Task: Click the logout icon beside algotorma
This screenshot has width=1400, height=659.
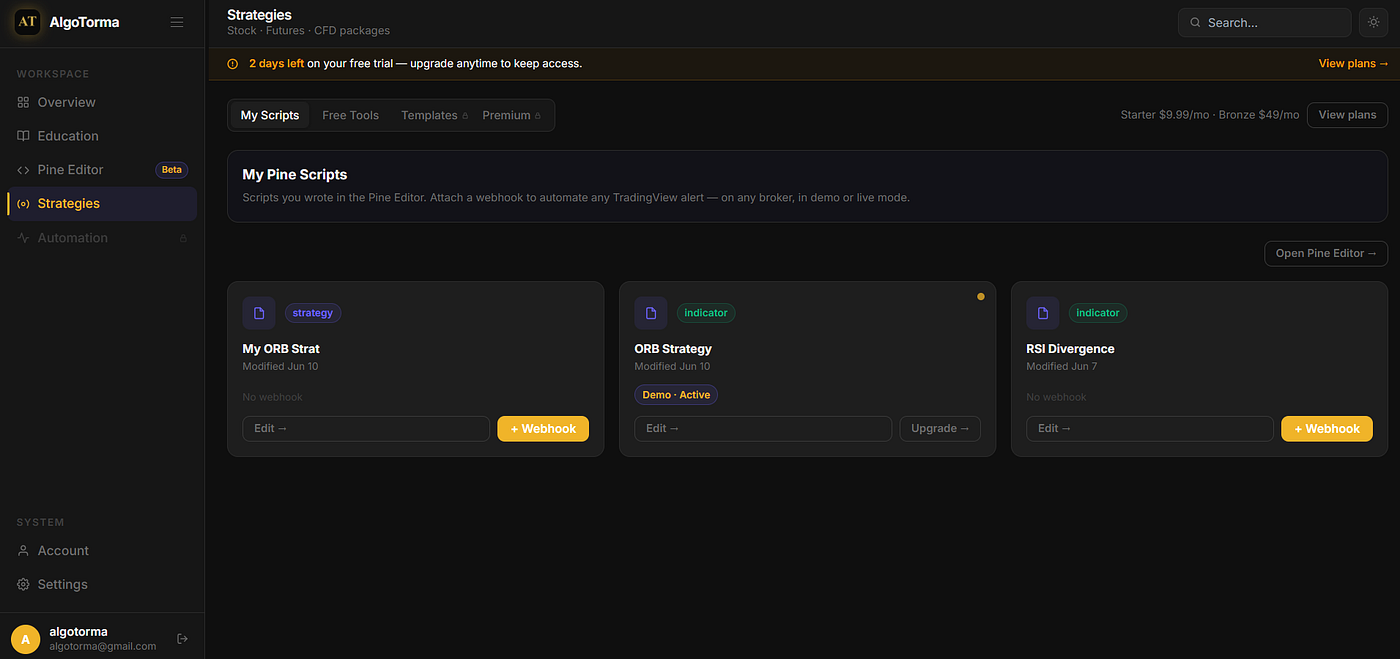Action: pos(182,639)
